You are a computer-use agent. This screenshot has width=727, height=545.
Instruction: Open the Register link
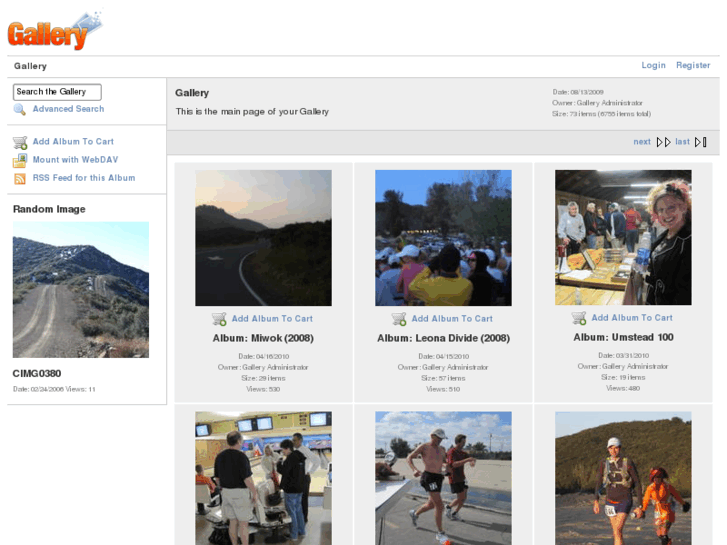tap(693, 65)
